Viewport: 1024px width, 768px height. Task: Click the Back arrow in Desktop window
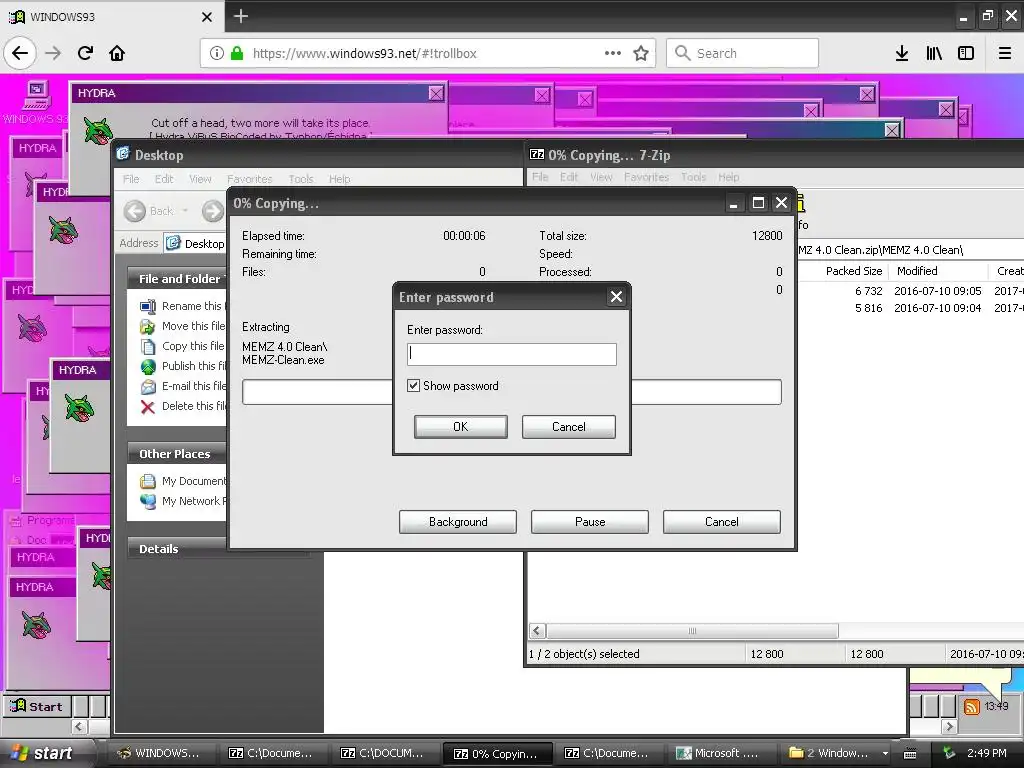[135, 211]
